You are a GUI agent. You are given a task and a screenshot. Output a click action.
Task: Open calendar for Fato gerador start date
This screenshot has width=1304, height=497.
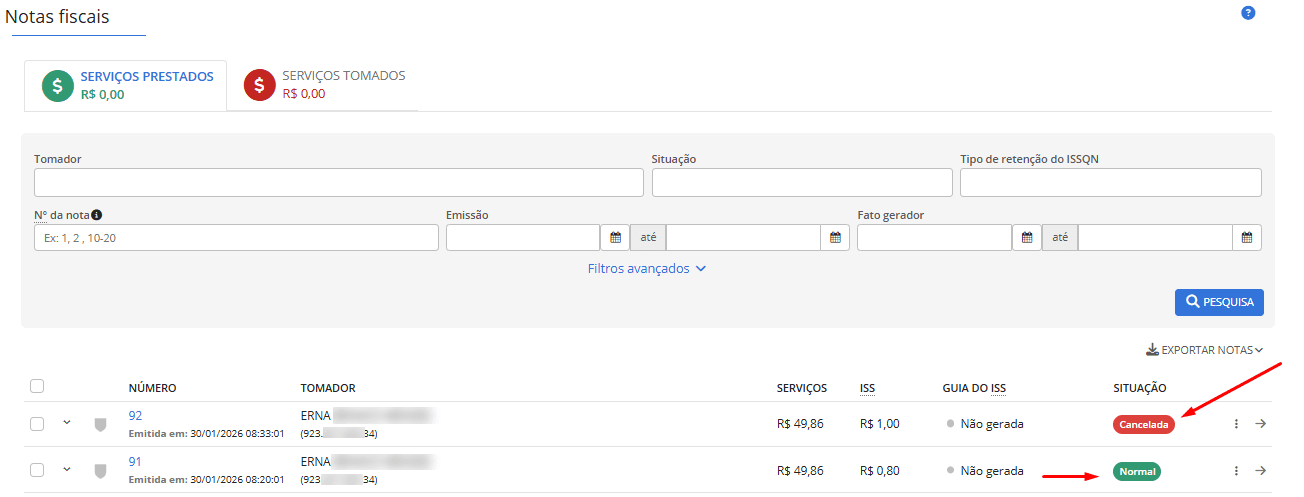coord(1026,238)
